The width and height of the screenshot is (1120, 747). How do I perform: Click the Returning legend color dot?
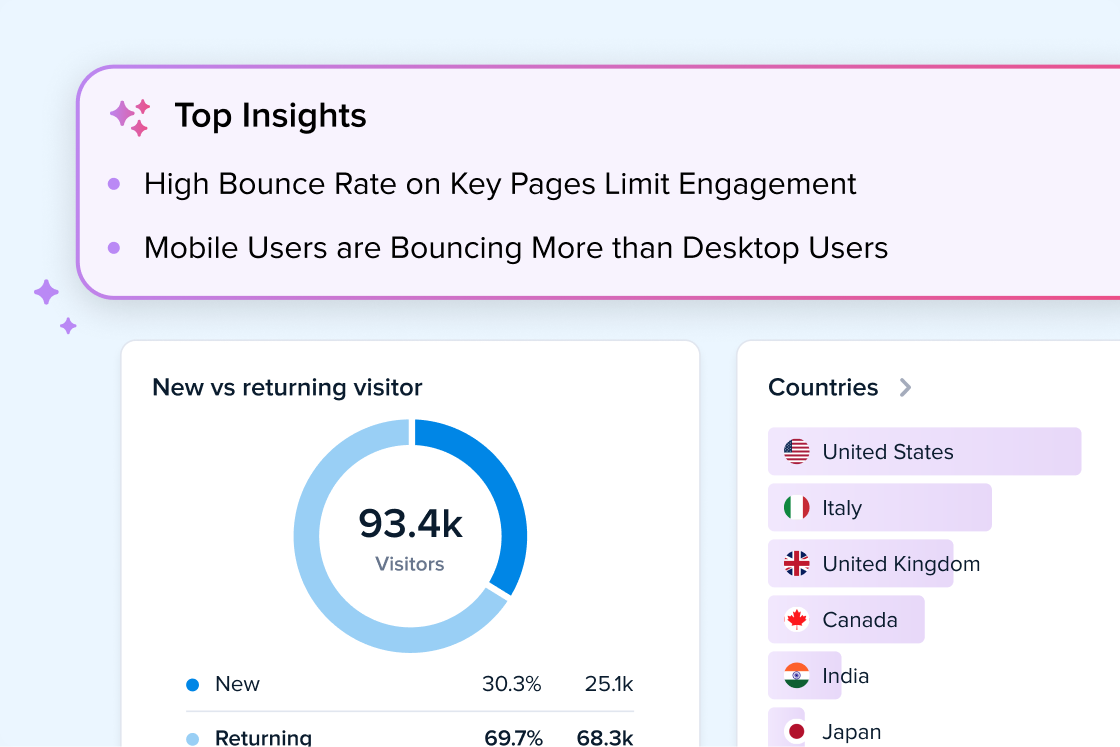pyautogui.click(x=193, y=739)
